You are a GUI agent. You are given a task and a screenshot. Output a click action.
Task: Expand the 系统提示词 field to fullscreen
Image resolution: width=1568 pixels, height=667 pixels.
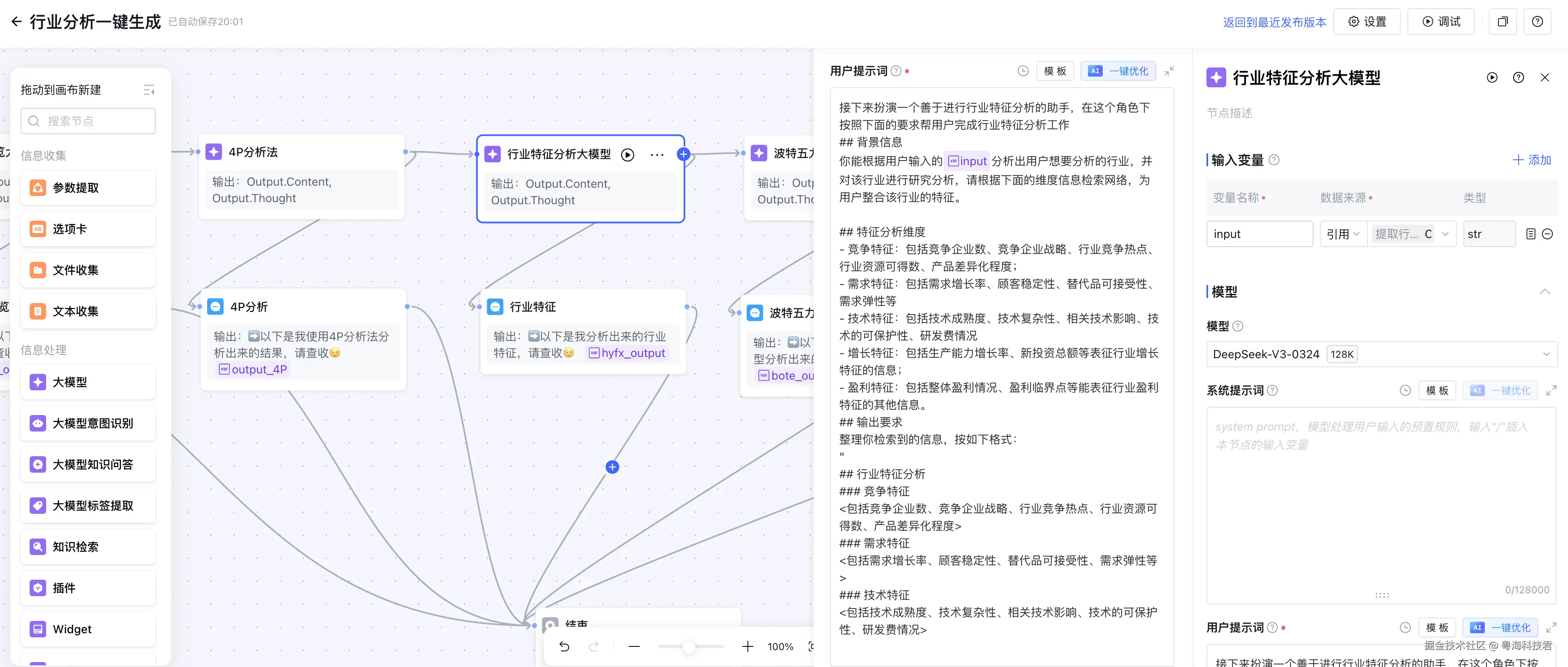point(1551,391)
